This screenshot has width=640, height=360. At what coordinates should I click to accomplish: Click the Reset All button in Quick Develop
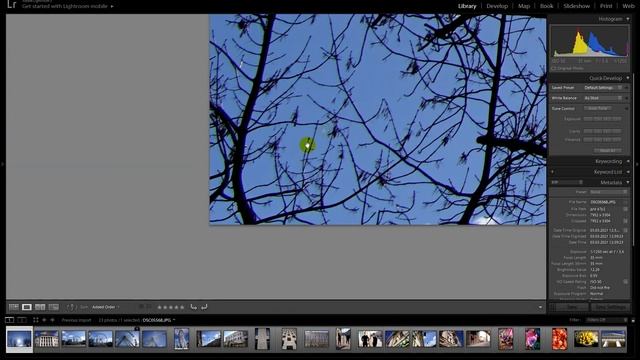click(607, 151)
